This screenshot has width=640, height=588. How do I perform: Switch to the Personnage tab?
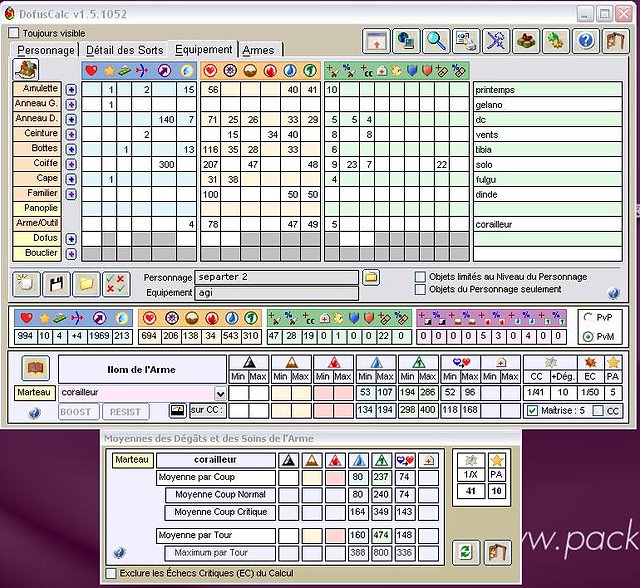(x=46, y=50)
